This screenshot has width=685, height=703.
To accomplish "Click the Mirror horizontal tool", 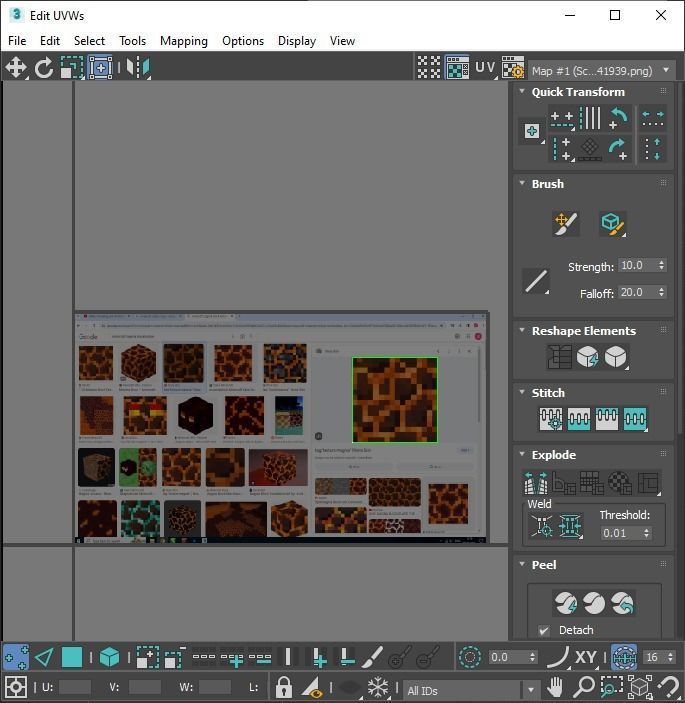I will click(x=138, y=68).
